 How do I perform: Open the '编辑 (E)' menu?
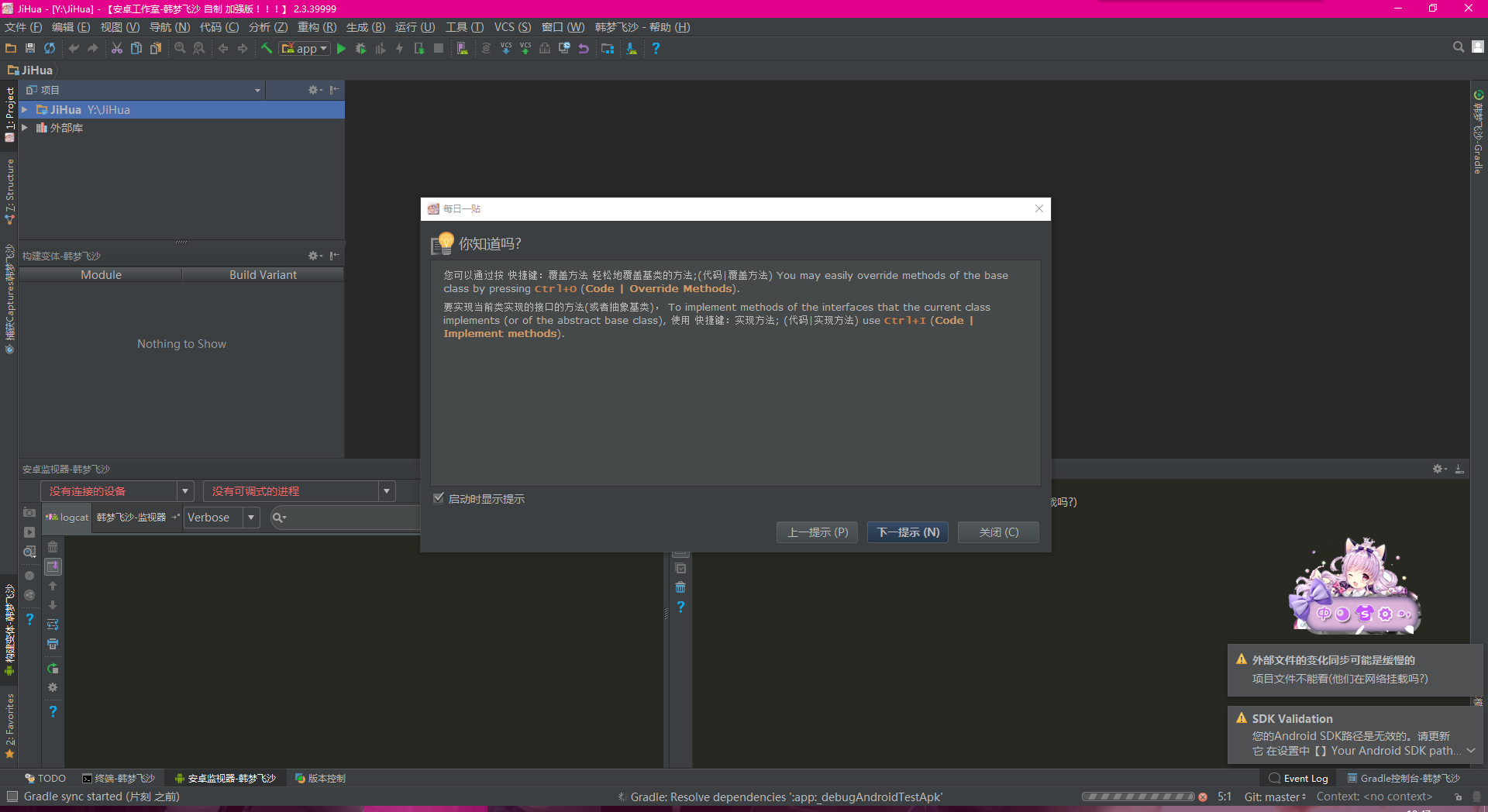71,27
